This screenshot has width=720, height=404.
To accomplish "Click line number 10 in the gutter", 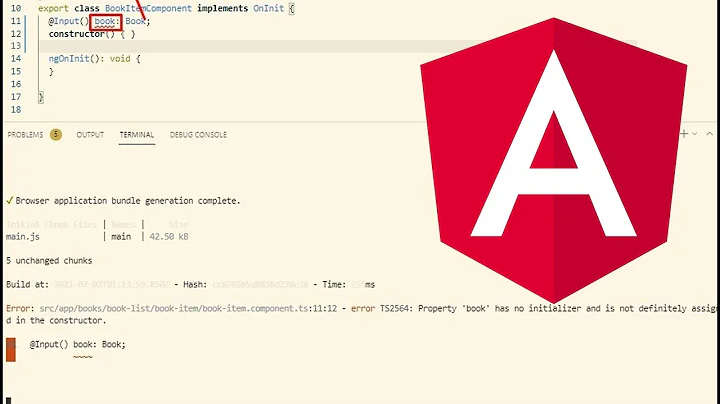I will pyautogui.click(x=16, y=8).
